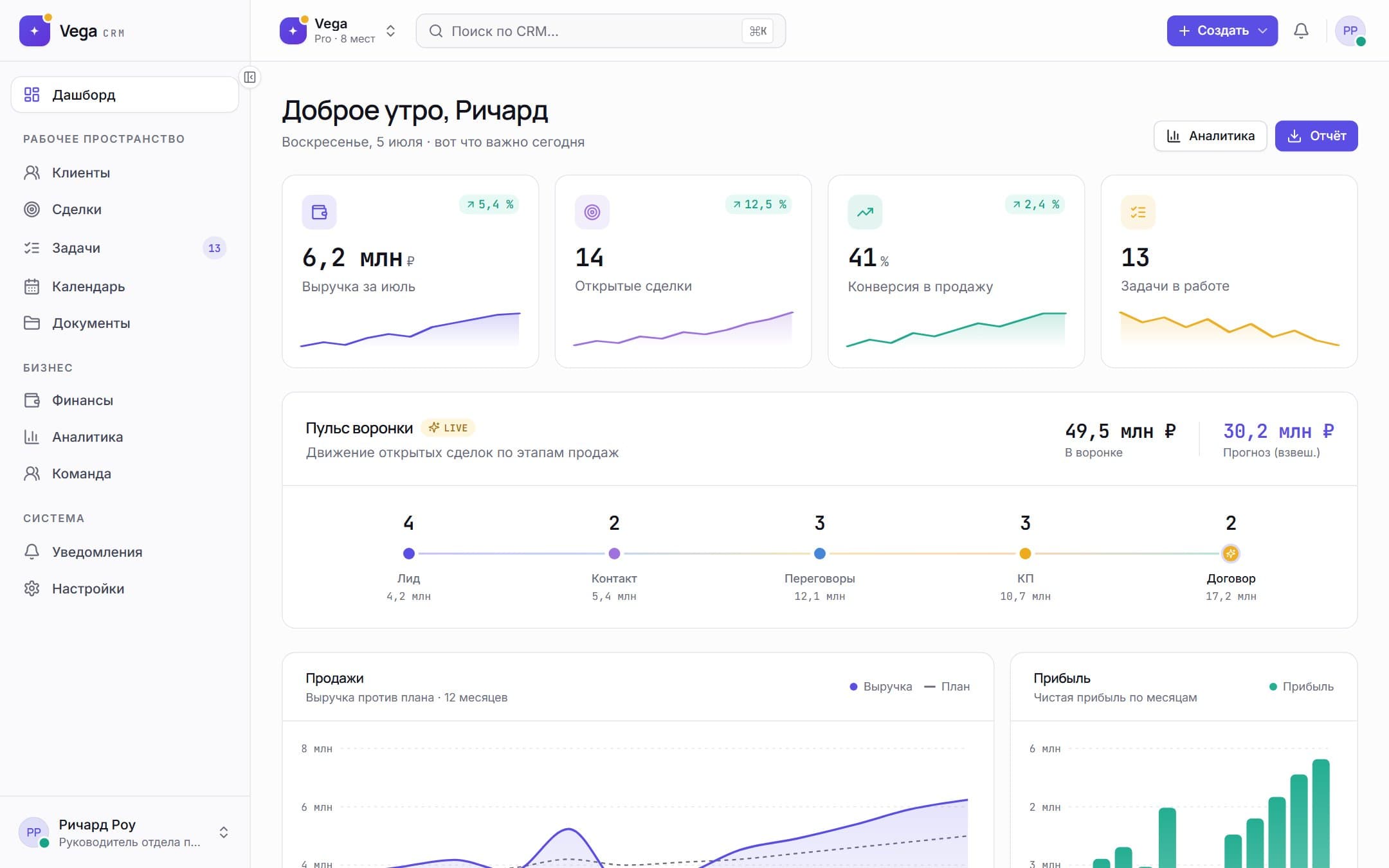Viewport: 1389px width, 868px height.
Task: Click the 12,5 % growth badge
Action: 759,204
